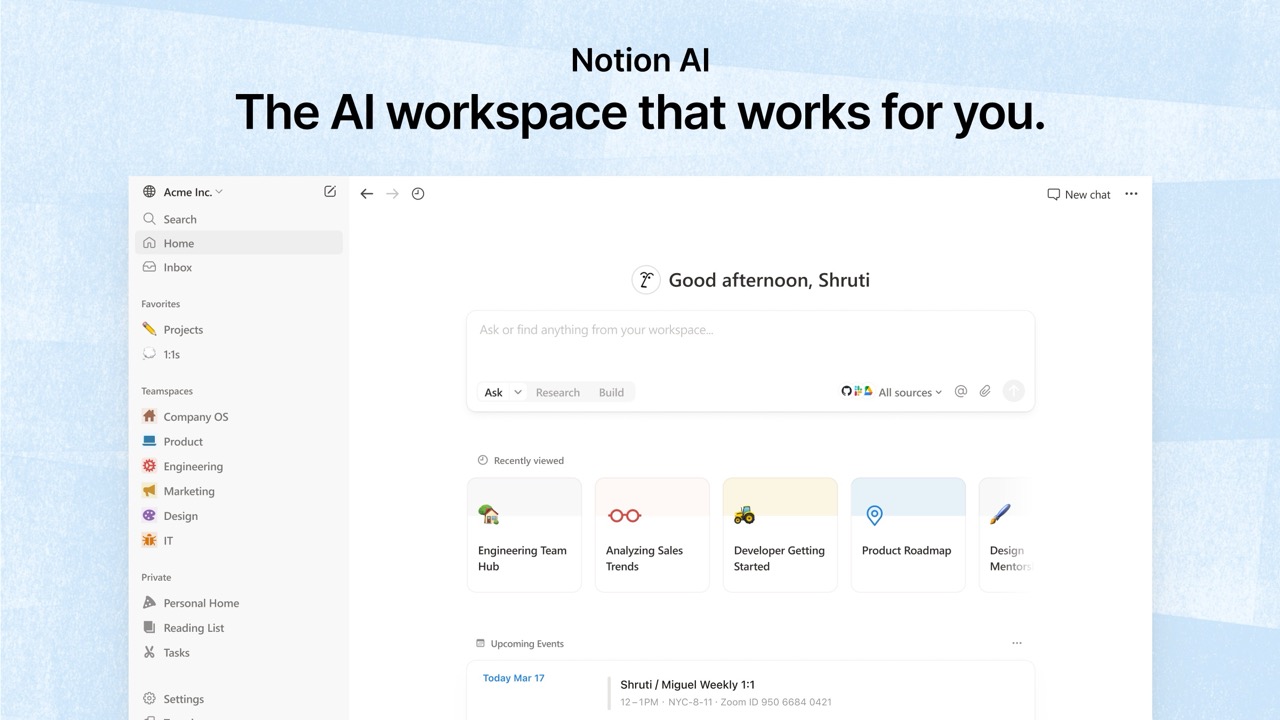Switch to the Research mode

click(x=557, y=392)
